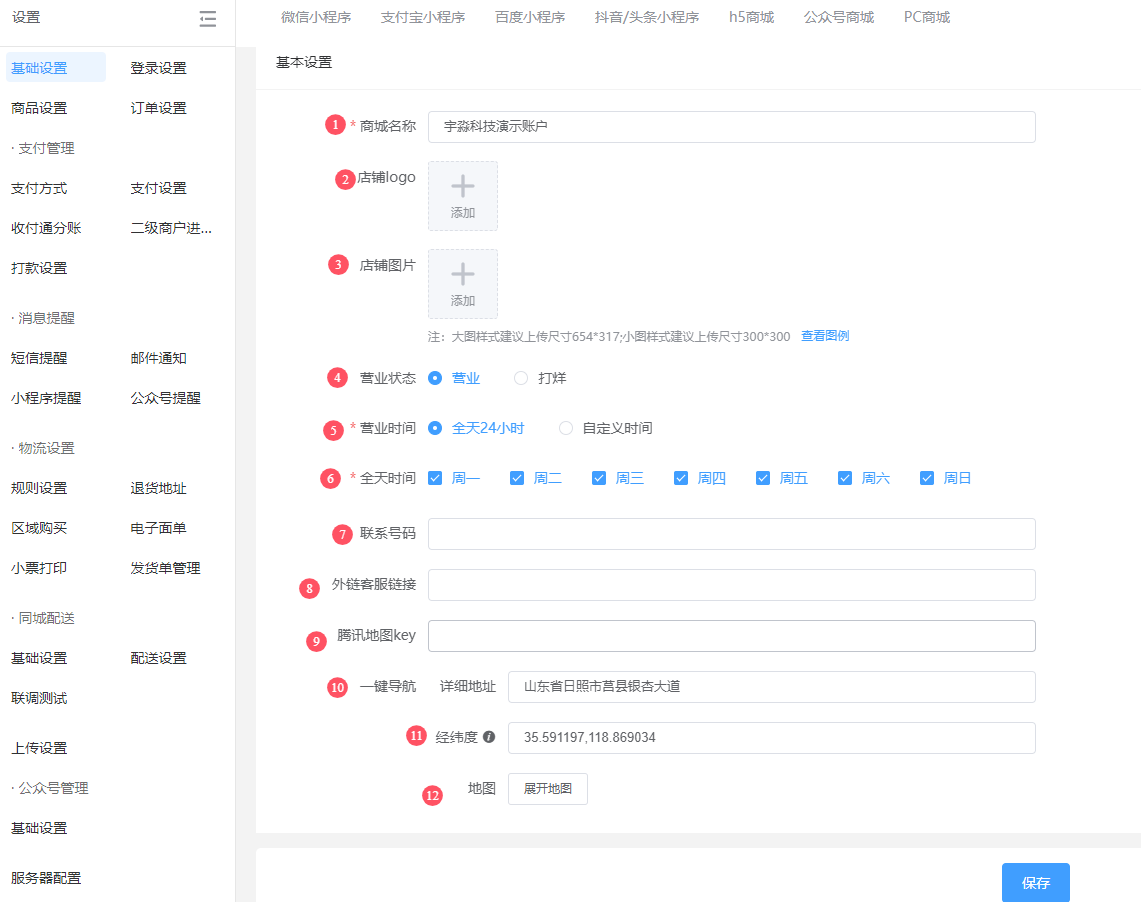Open 发货单管理 in sidebar
Image resolution: width=1141 pixels, height=902 pixels.
pos(165,568)
